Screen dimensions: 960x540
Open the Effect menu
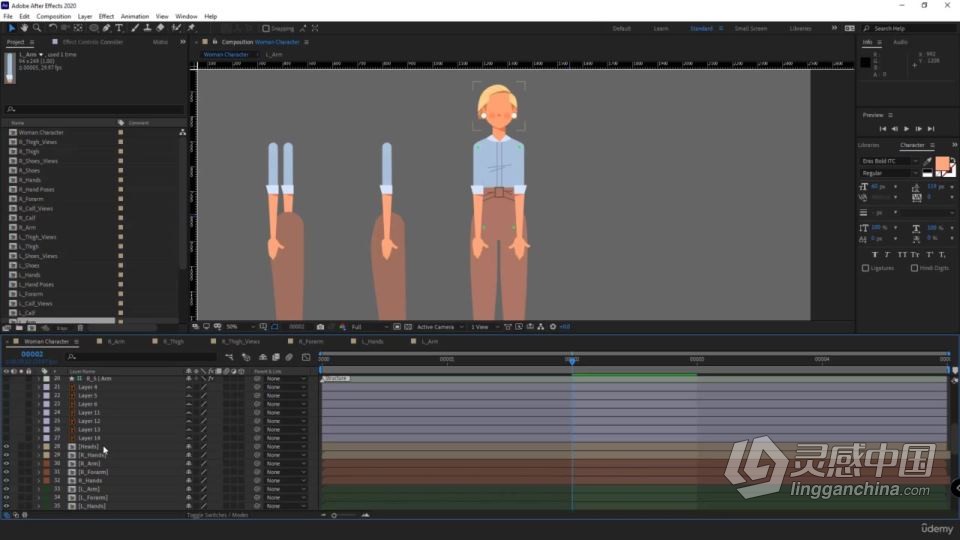click(106, 17)
